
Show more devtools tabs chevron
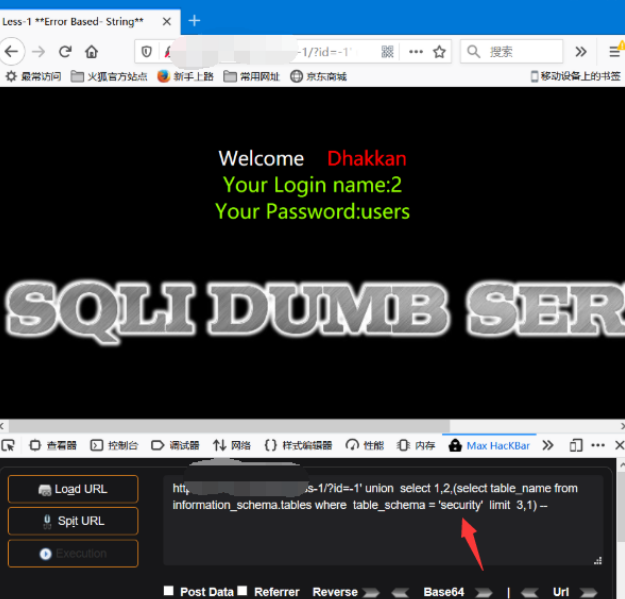548,445
